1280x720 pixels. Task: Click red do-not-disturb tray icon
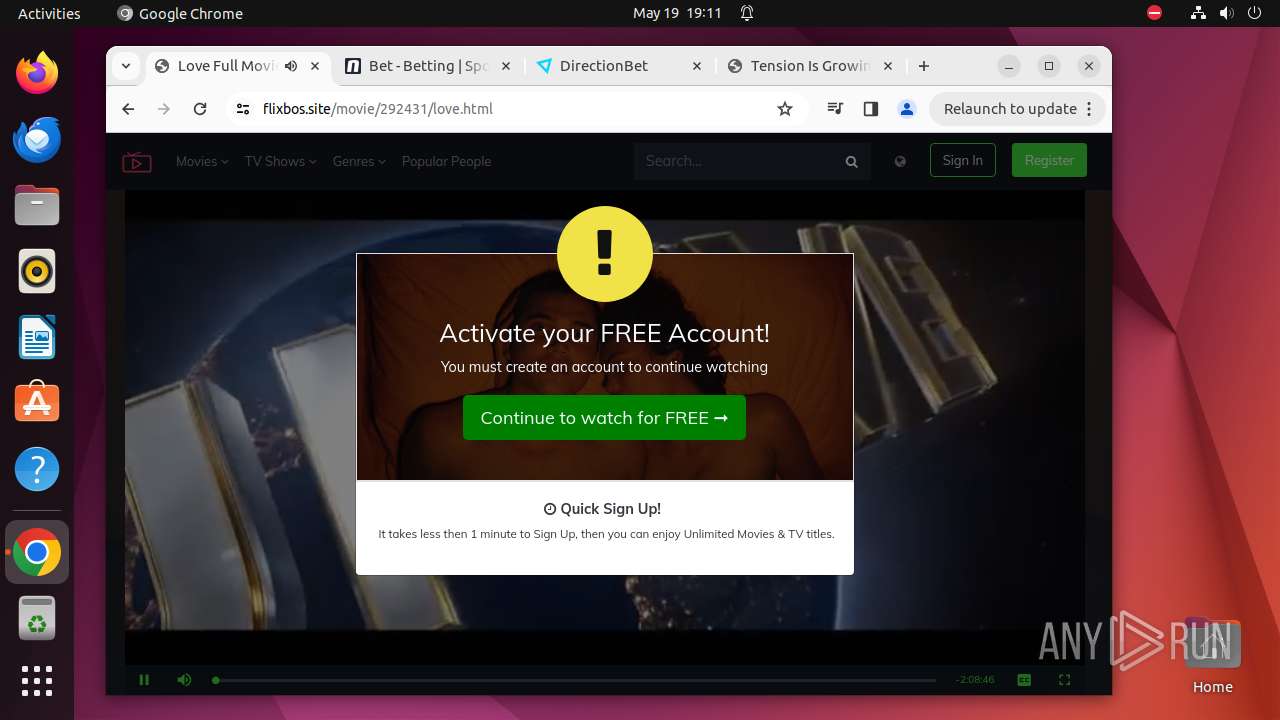1155,13
